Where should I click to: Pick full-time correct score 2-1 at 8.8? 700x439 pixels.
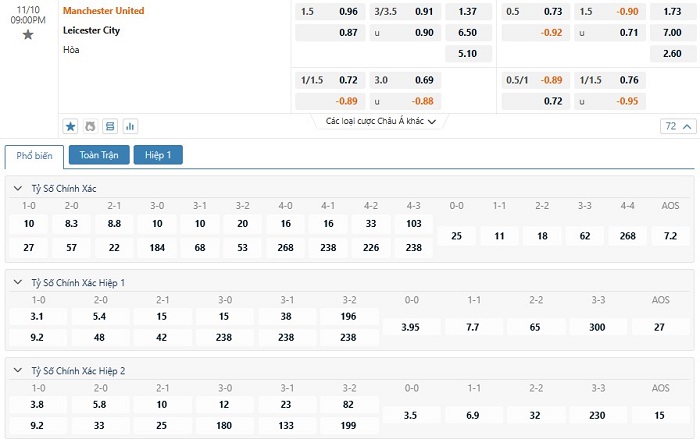click(x=114, y=224)
